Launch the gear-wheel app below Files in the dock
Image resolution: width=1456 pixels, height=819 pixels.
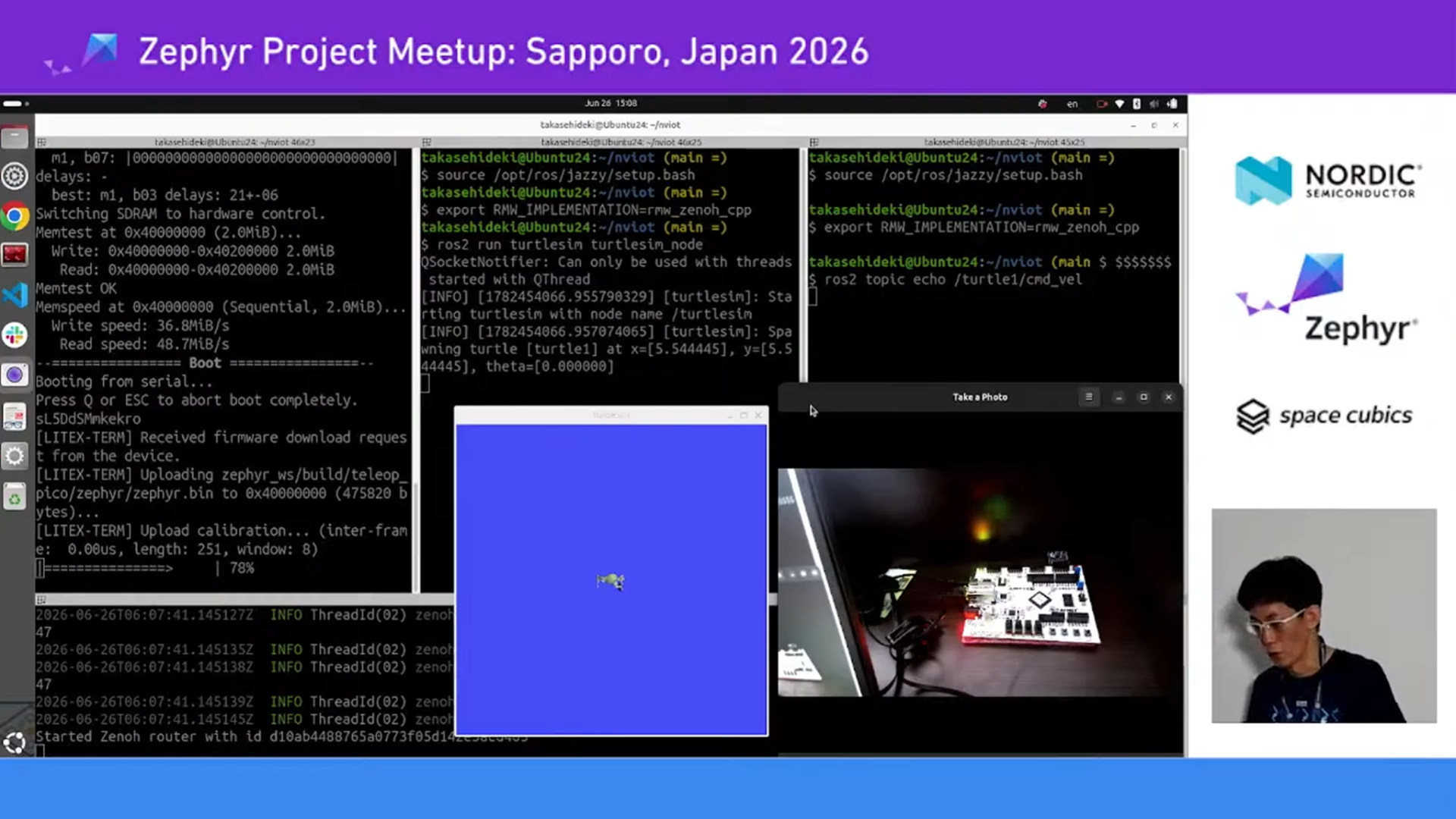pyautogui.click(x=14, y=176)
